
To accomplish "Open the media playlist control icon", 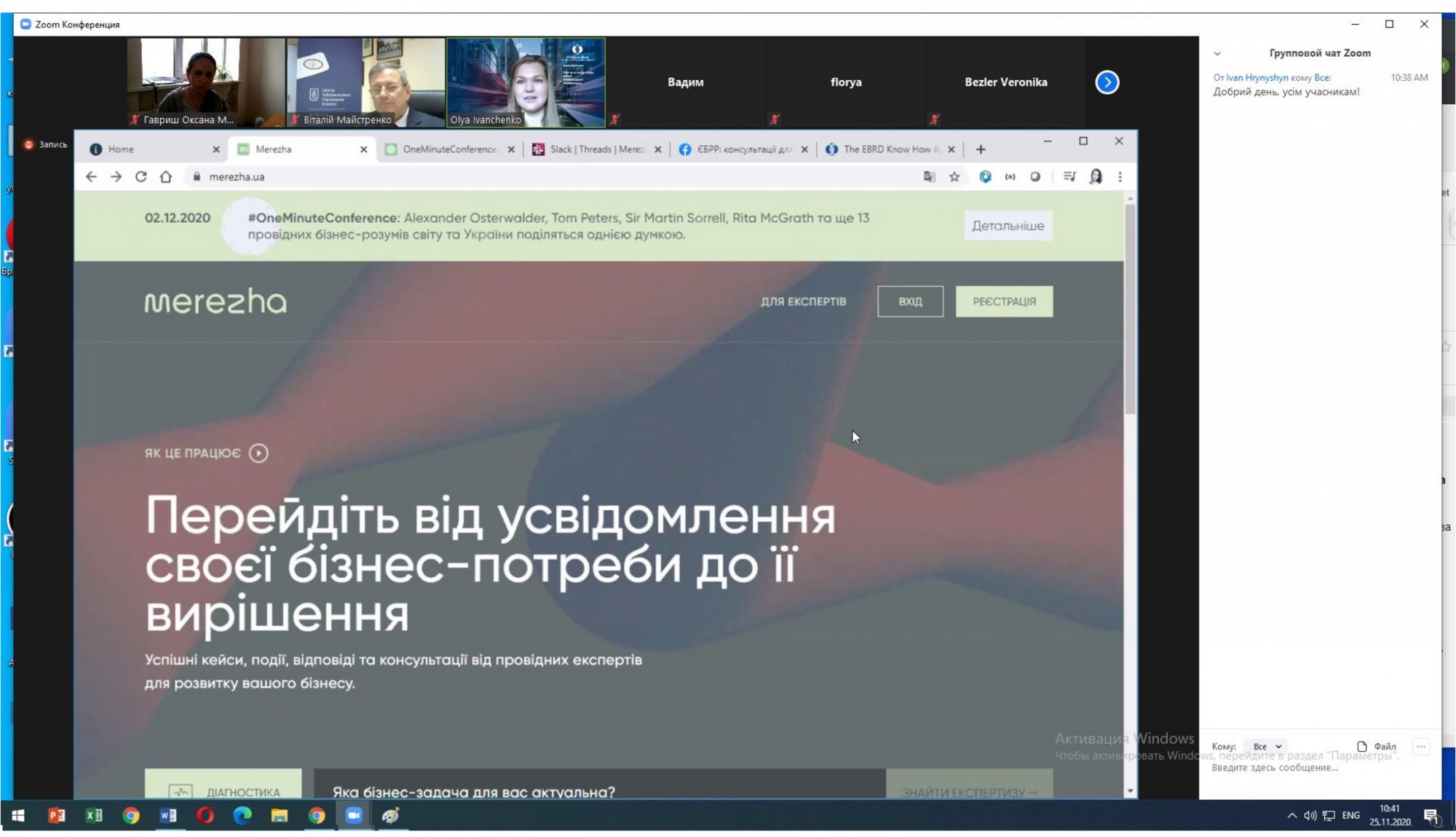I will tap(1069, 177).
